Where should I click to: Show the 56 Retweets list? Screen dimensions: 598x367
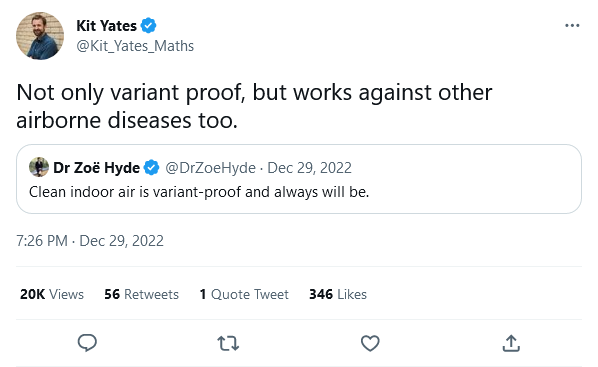(x=141, y=294)
